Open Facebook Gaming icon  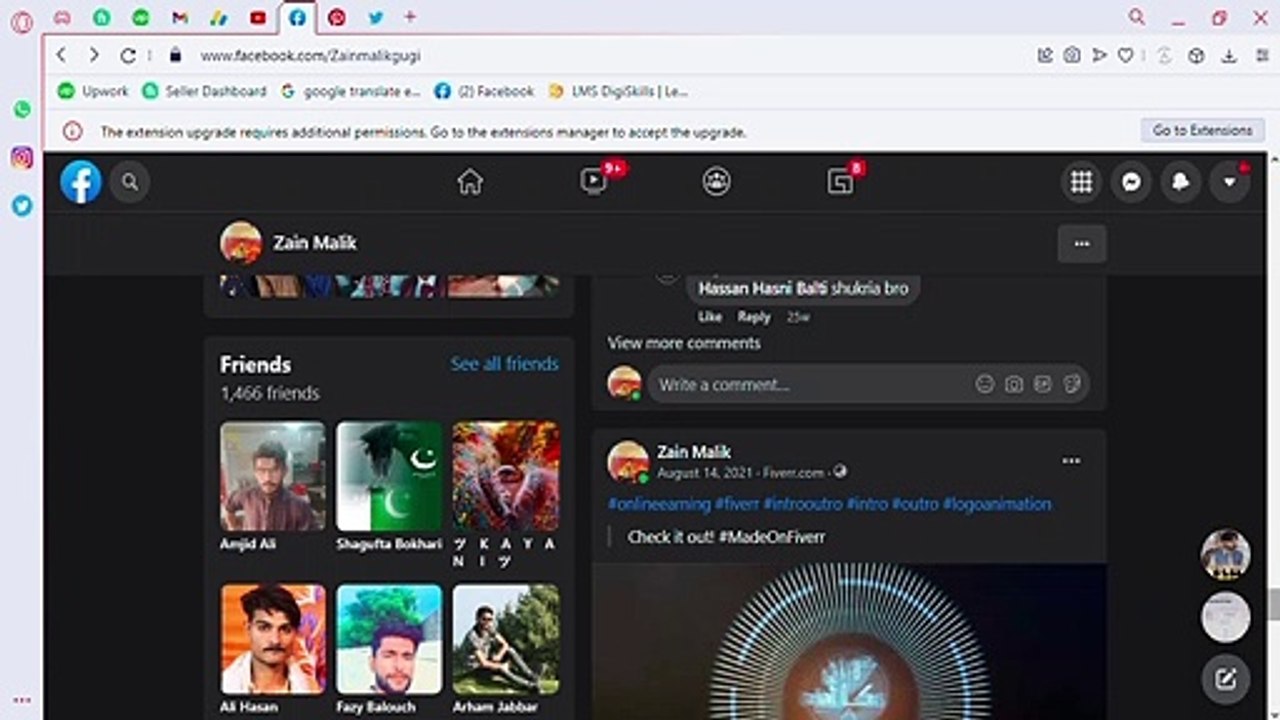click(x=840, y=182)
